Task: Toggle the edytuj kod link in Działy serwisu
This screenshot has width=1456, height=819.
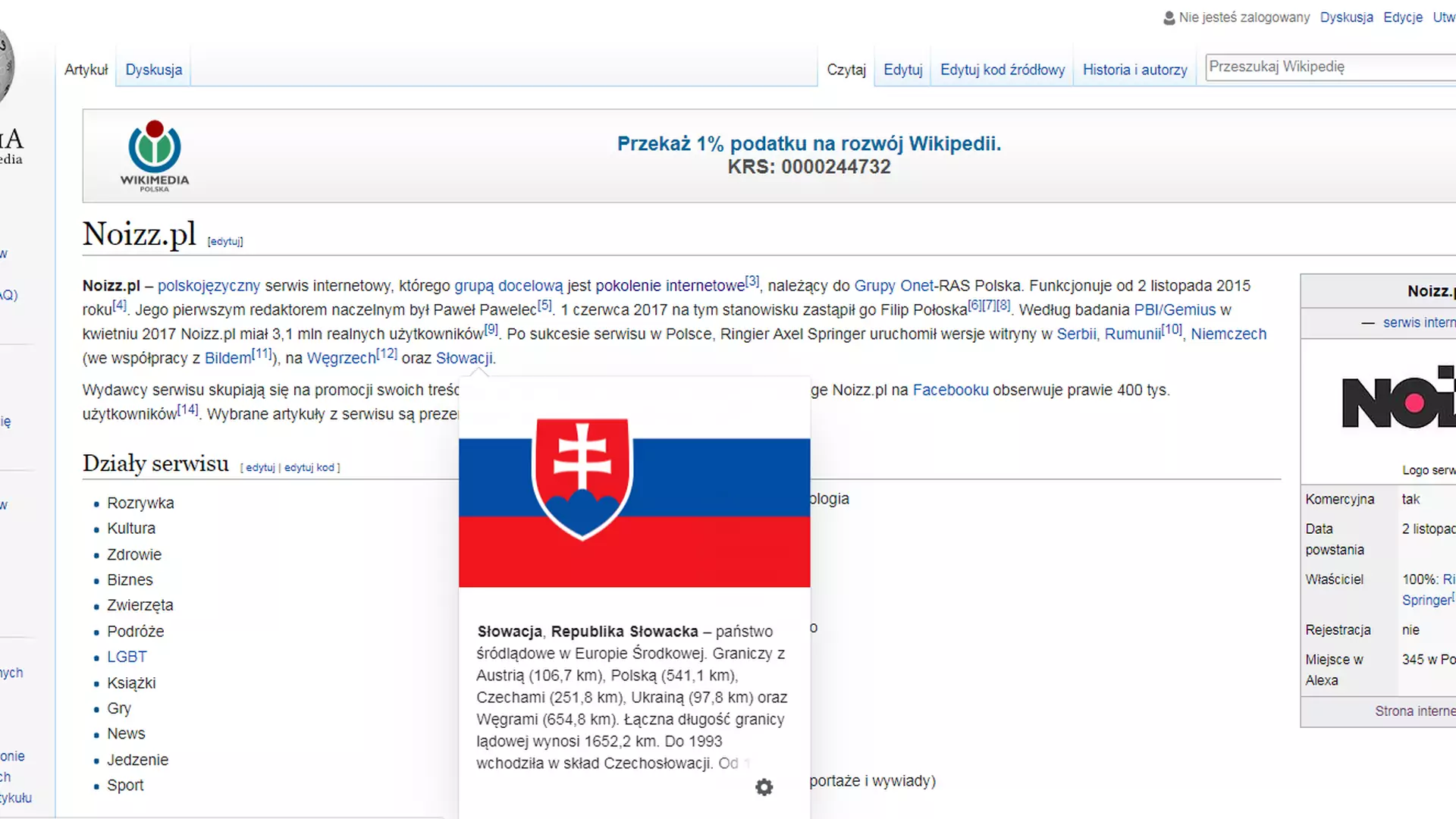Action: coord(308,466)
